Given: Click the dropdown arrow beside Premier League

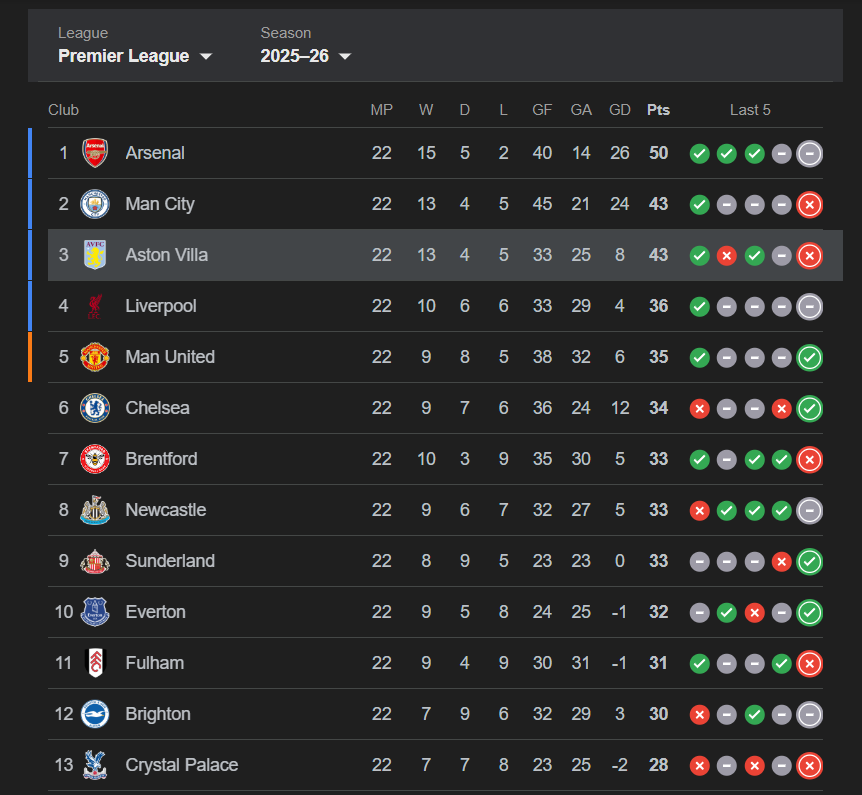Looking at the screenshot, I should [x=206, y=56].
